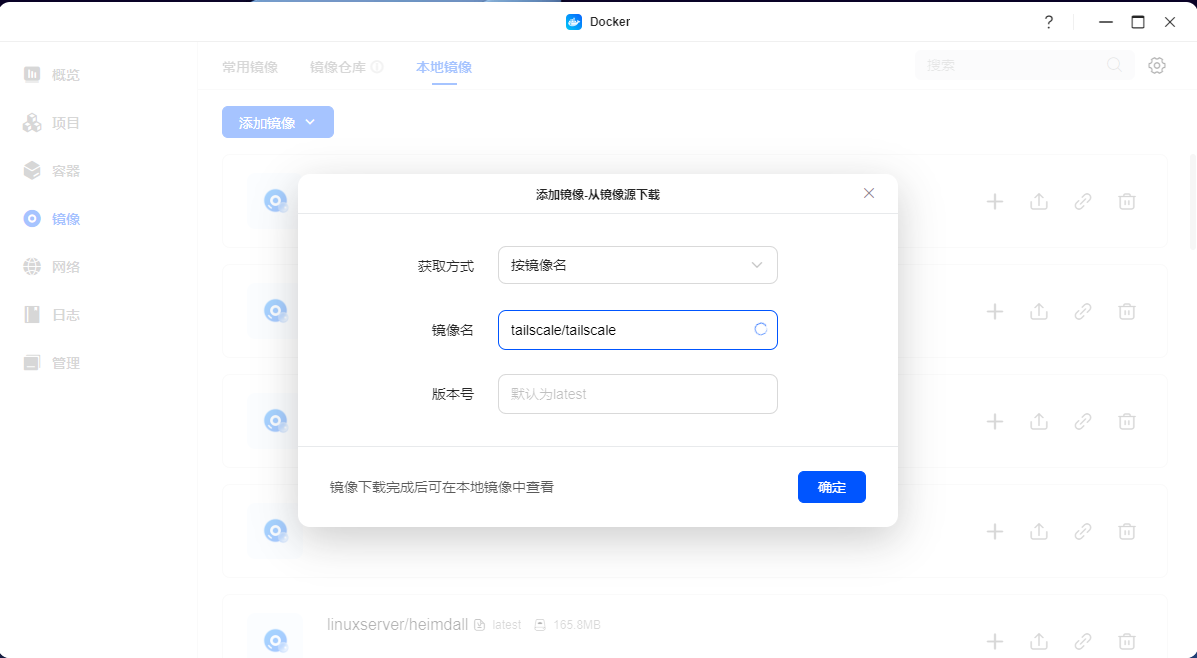The image size is (1197, 658).
Task: Click the 版本号 version input field
Action: coord(637,394)
